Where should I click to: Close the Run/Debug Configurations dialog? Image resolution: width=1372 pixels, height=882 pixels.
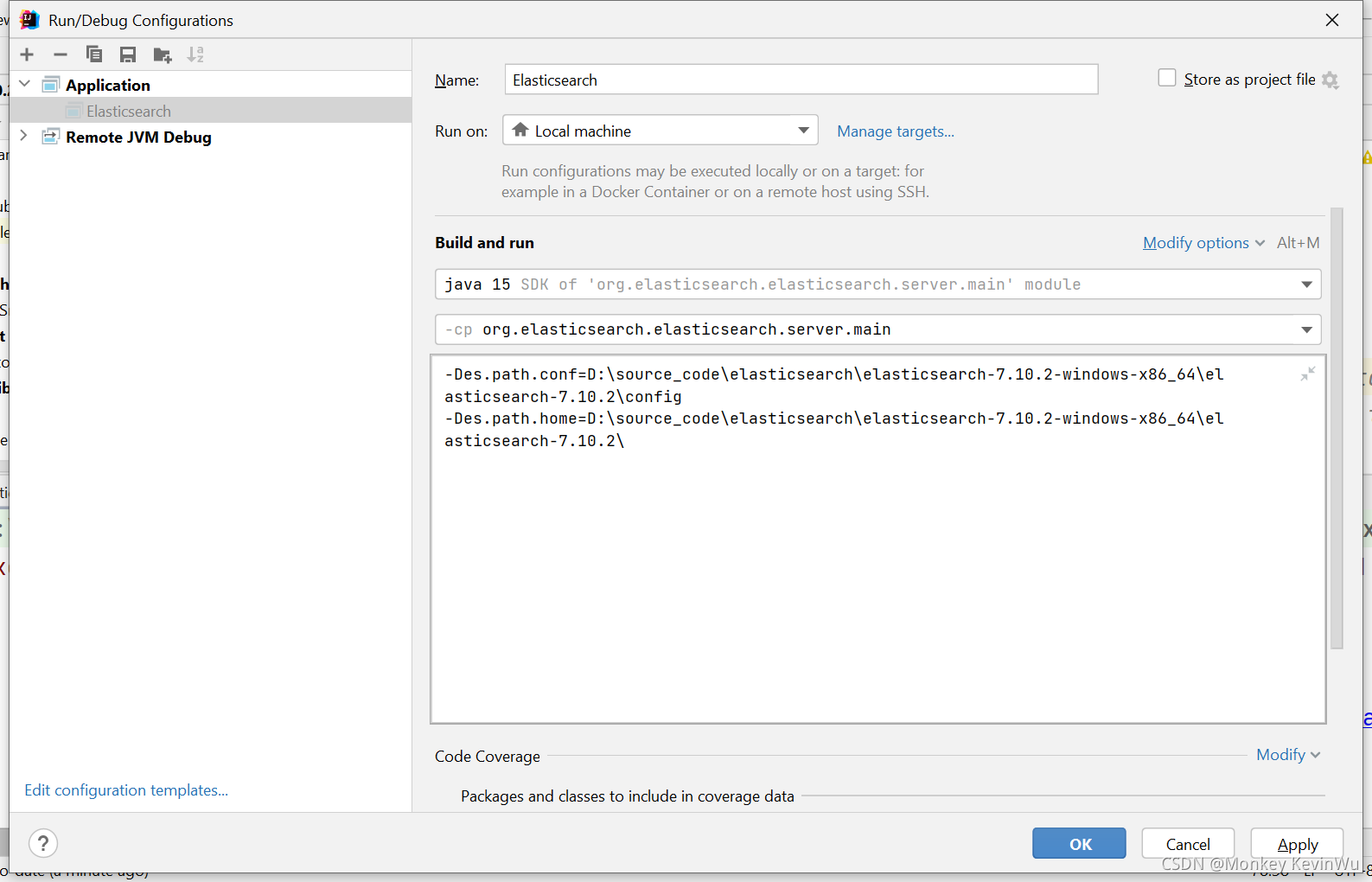(1332, 20)
